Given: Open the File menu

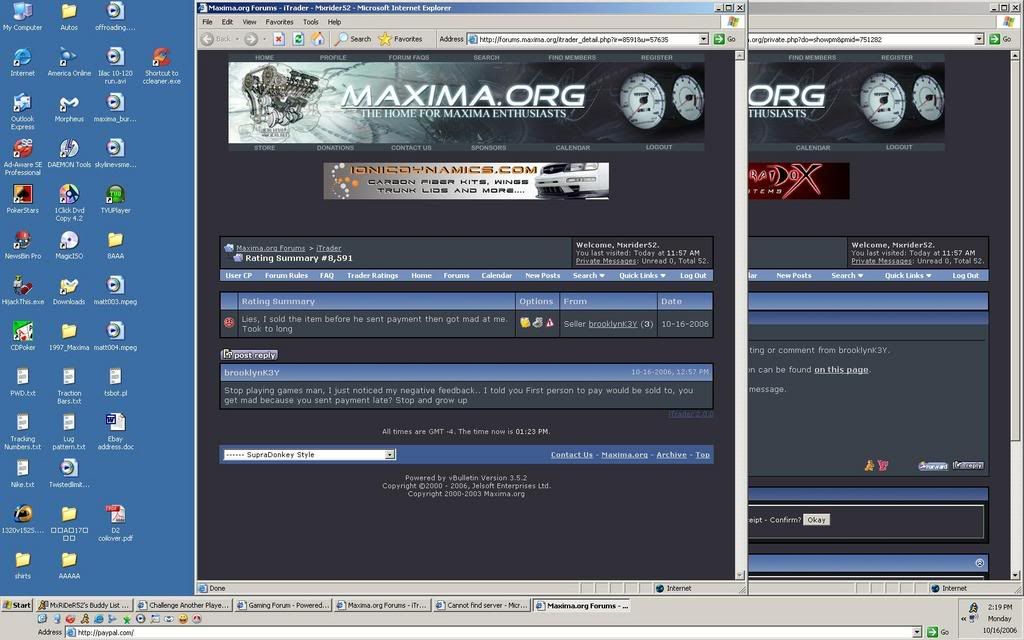Looking at the screenshot, I should (x=207, y=22).
